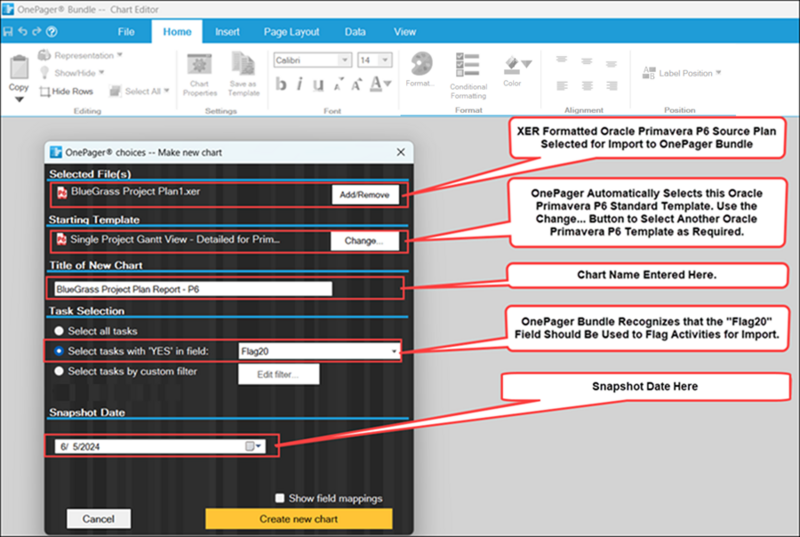Align text top left icon
The height and width of the screenshot is (537, 800).
click(562, 62)
